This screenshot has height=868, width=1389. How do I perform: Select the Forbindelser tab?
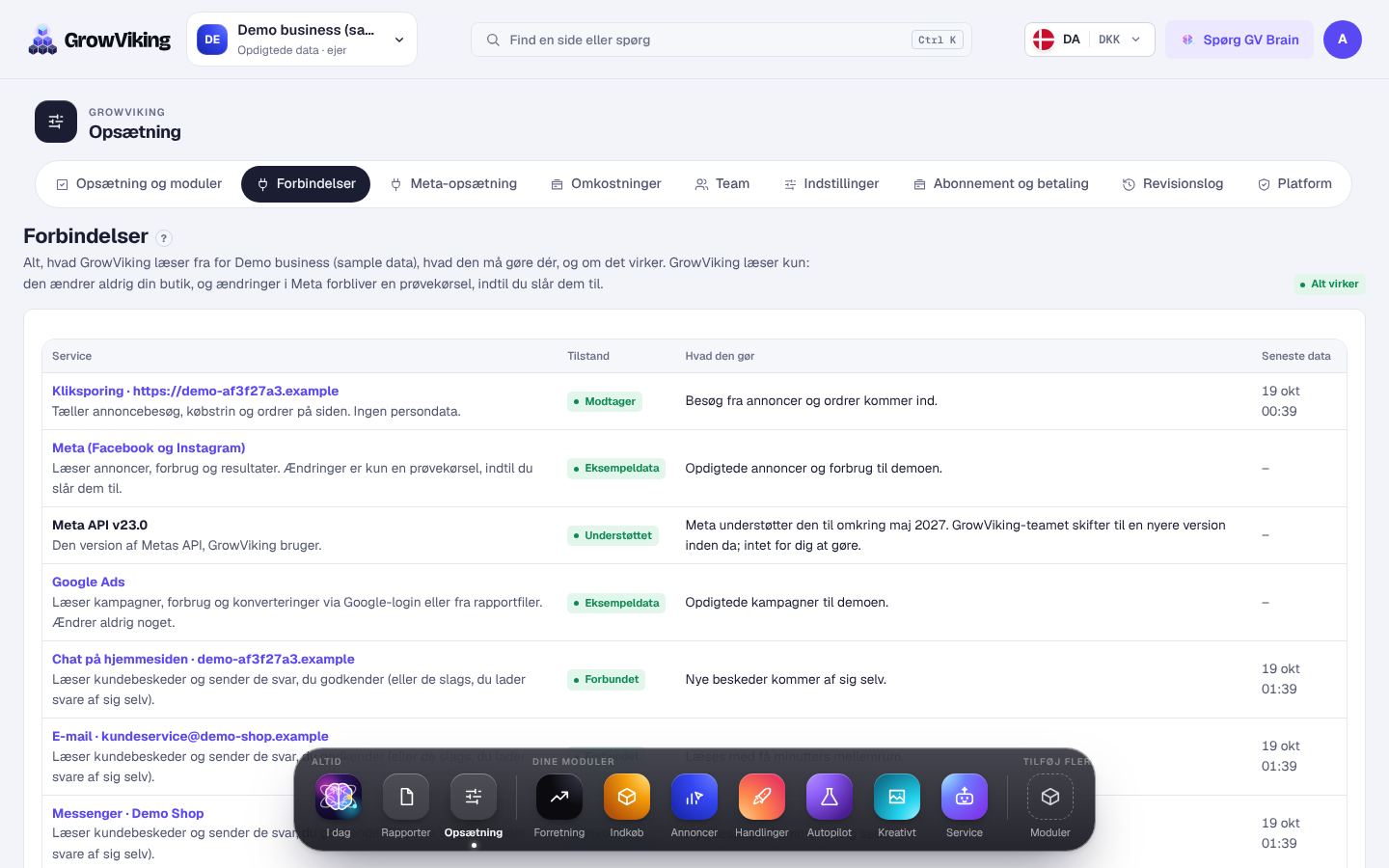306,184
